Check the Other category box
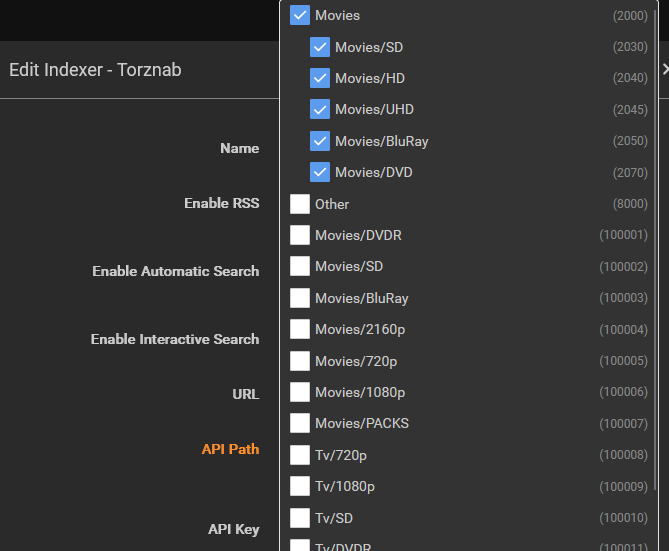Image resolution: width=669 pixels, height=551 pixels. coord(300,204)
